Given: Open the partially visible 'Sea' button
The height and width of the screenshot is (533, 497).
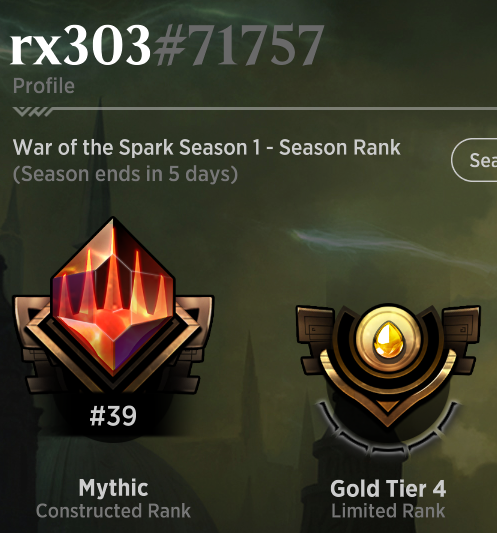Looking at the screenshot, I should tap(475, 160).
